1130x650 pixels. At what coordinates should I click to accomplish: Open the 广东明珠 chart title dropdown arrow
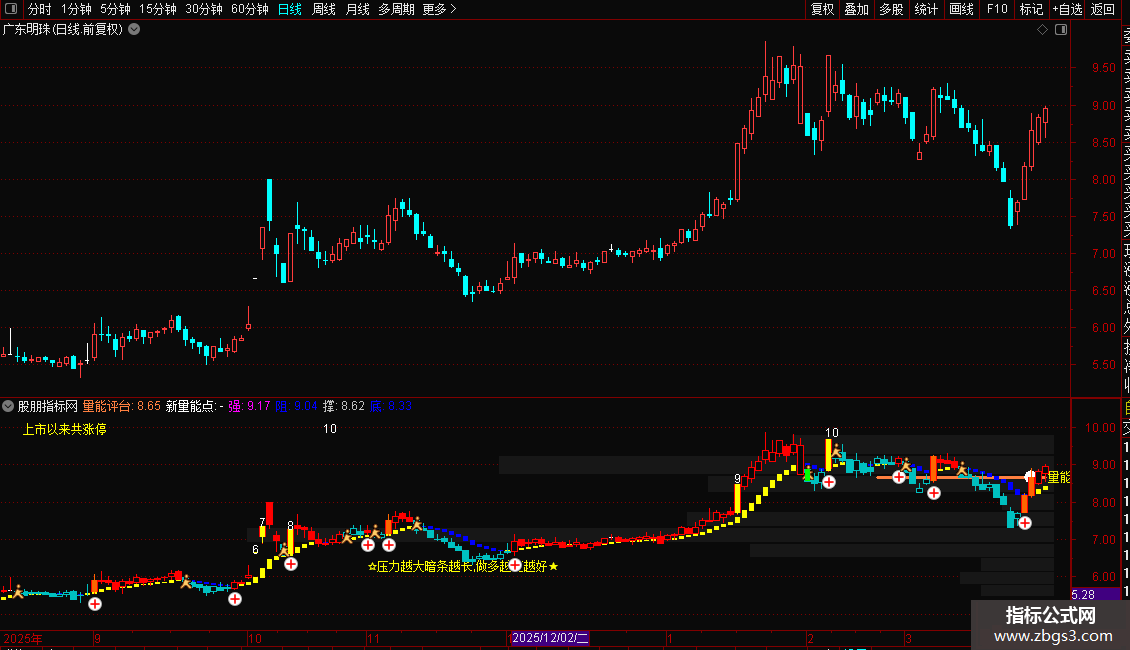[x=134, y=30]
